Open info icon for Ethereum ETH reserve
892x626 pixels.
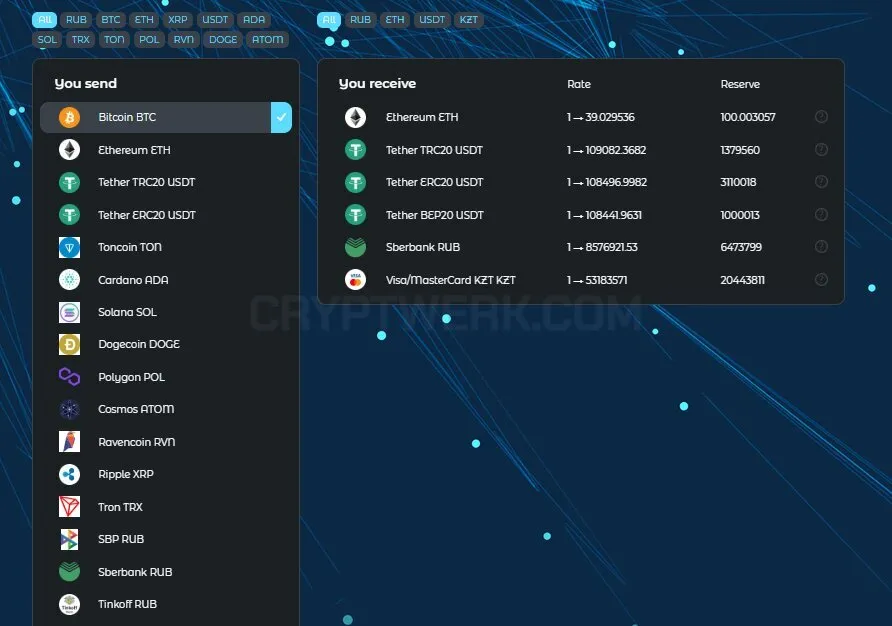click(x=821, y=117)
